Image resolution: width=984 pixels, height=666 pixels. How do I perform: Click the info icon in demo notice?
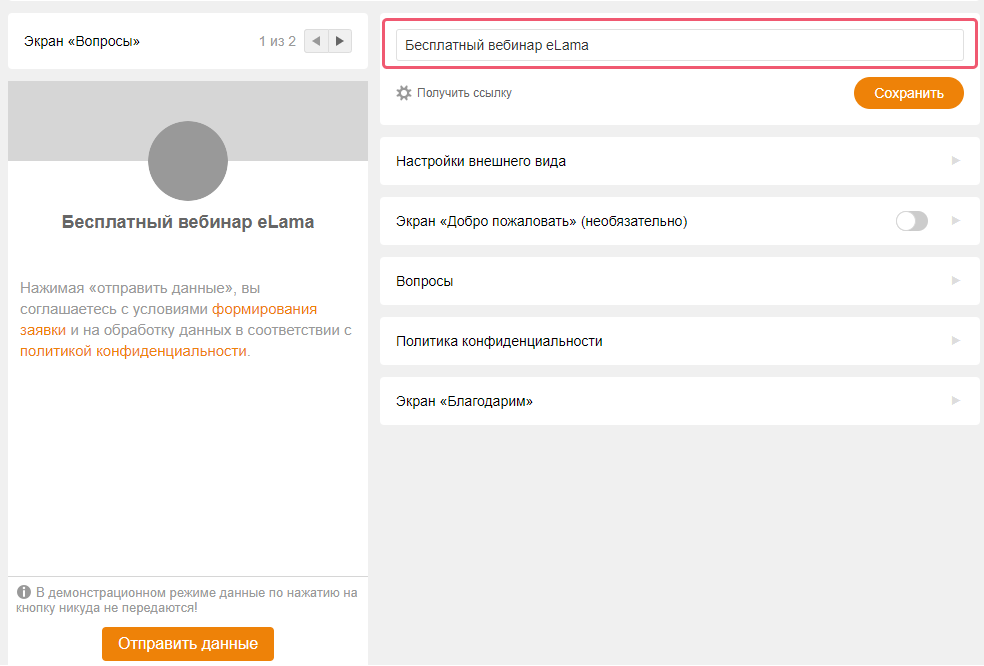[24, 593]
